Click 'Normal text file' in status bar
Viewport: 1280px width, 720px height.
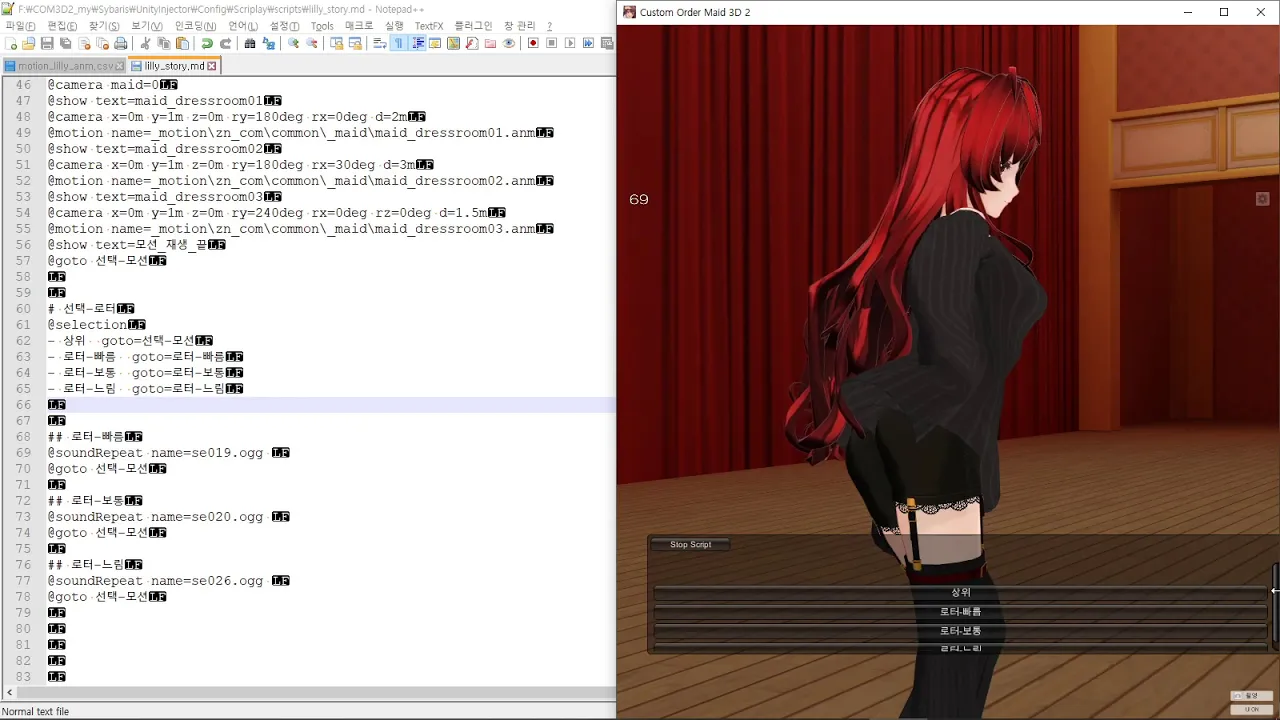point(36,711)
